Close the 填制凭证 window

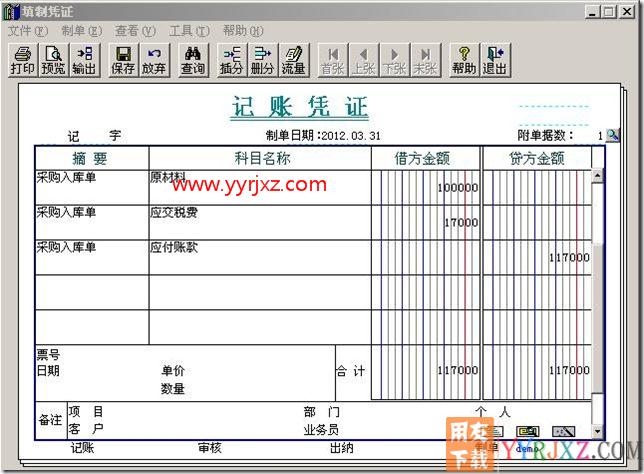click(627, 12)
